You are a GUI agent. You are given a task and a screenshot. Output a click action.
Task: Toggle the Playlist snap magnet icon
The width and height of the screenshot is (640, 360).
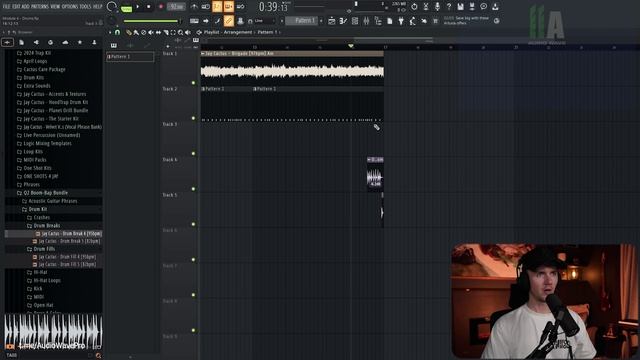coord(118,32)
